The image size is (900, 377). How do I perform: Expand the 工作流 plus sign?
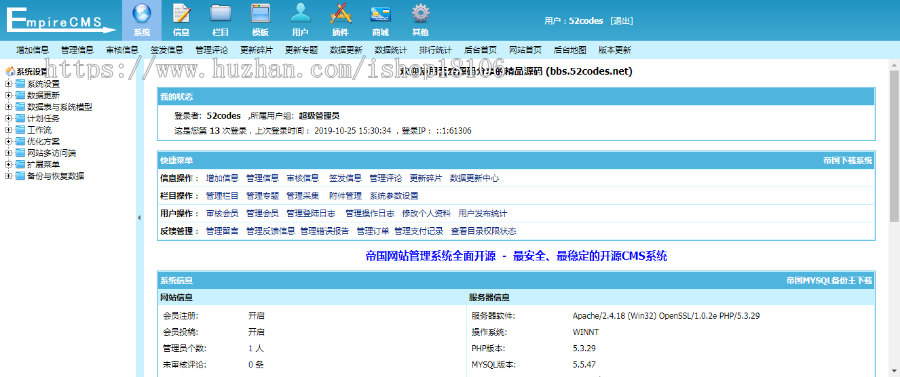9,130
